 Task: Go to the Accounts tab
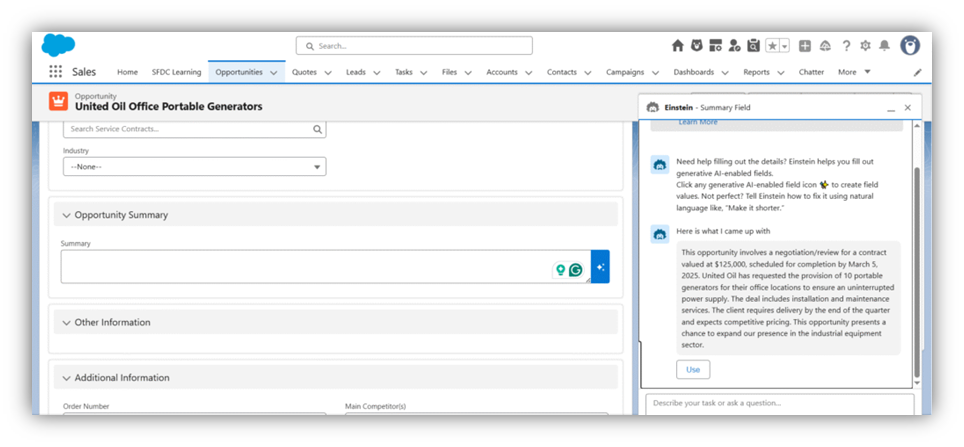tap(502, 72)
